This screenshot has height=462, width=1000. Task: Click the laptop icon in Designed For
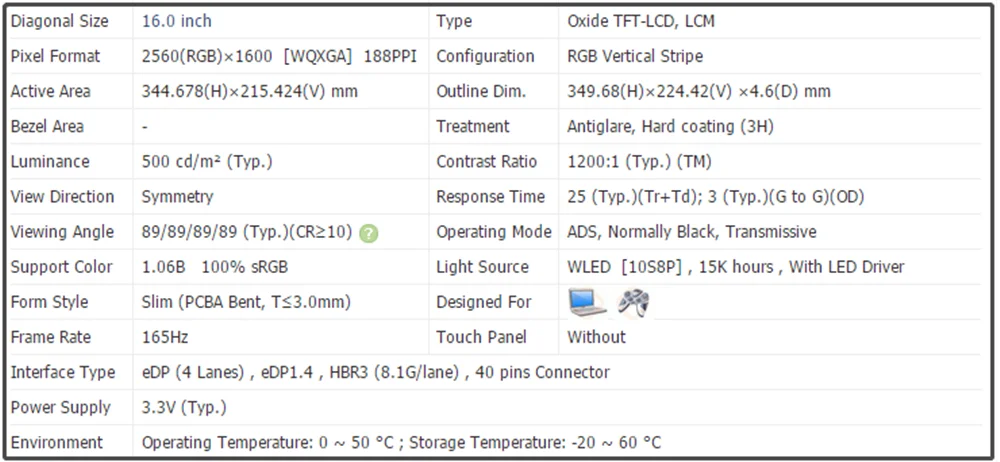point(586,301)
